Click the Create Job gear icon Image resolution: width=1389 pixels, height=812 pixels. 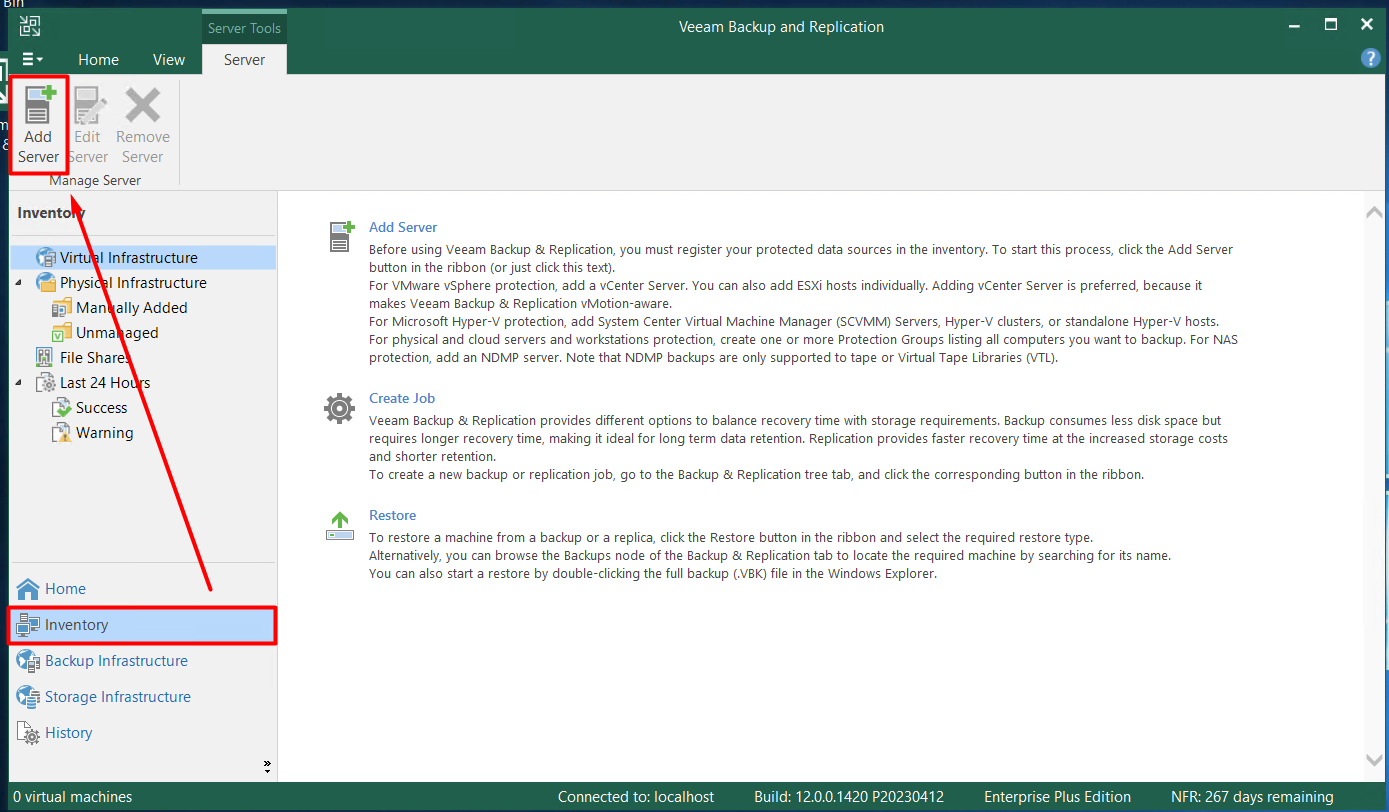[340, 409]
